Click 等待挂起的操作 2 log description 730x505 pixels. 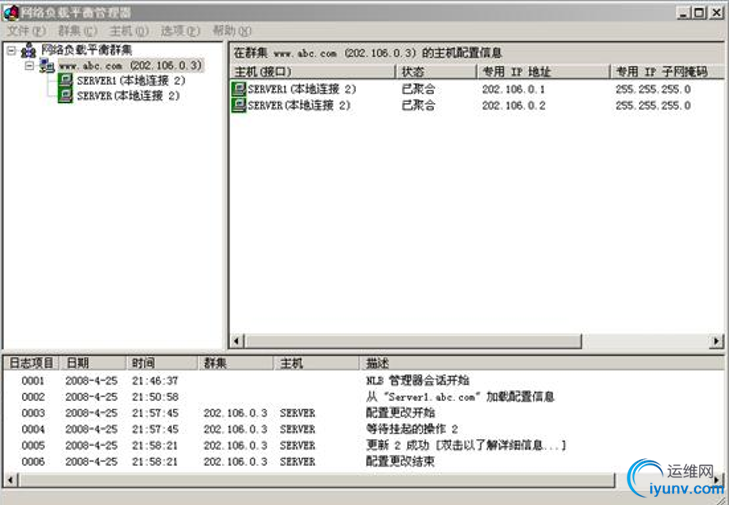412,429
